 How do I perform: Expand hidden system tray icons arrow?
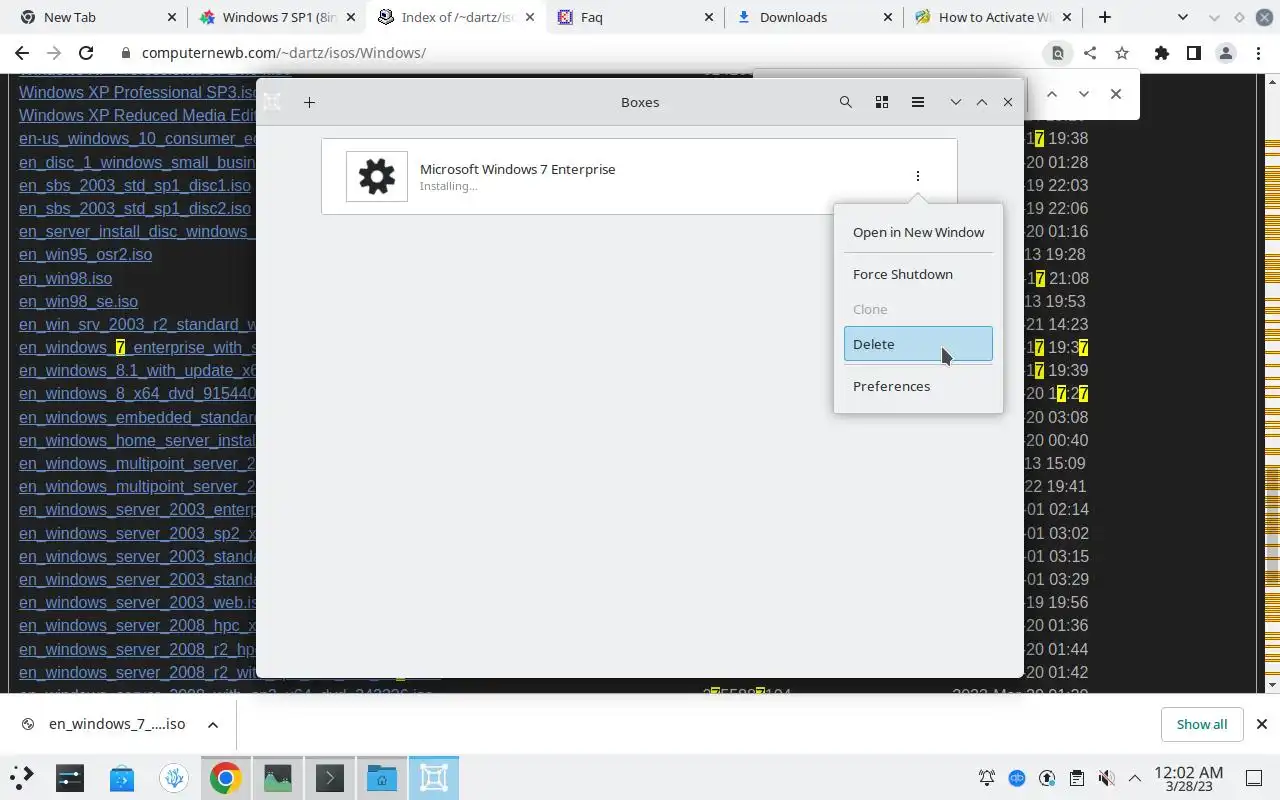(1135, 778)
